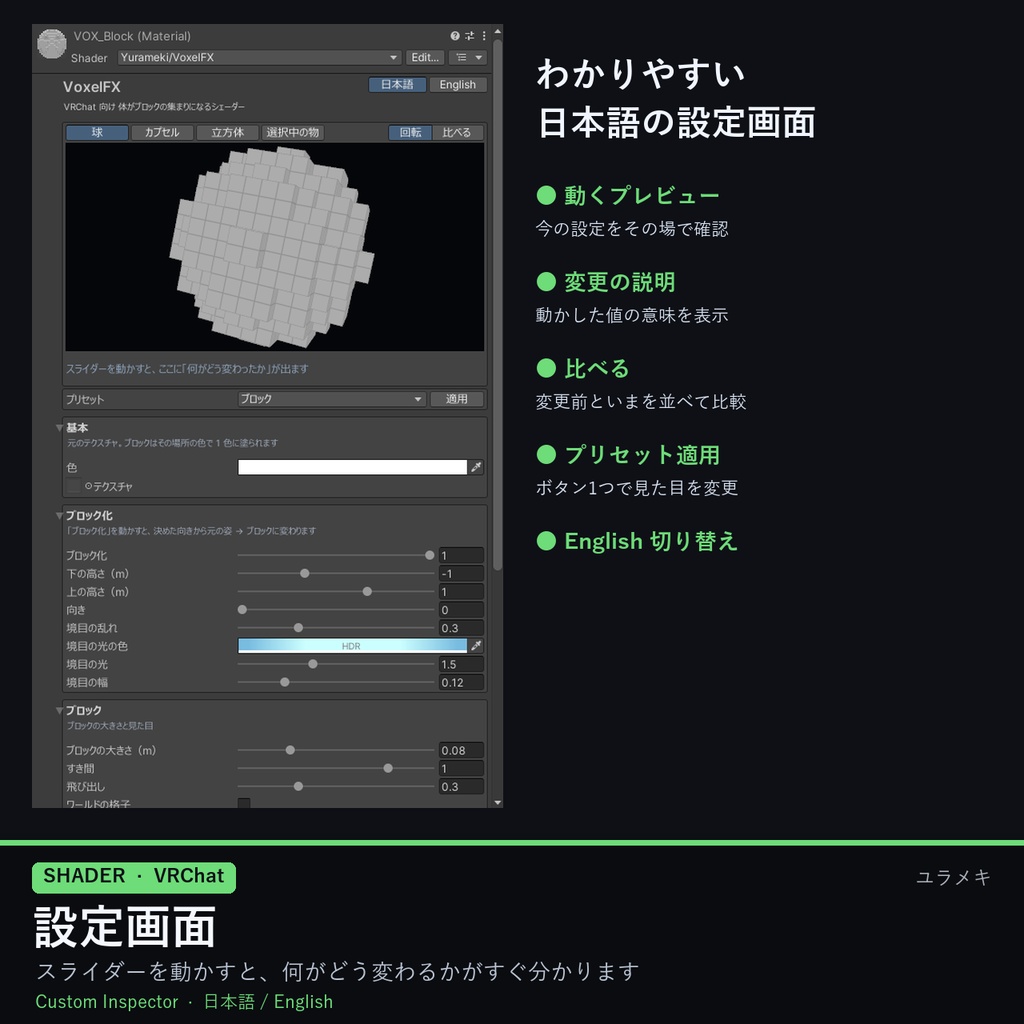Adjust the ブロックの大きさ (m) slider

tap(336, 750)
